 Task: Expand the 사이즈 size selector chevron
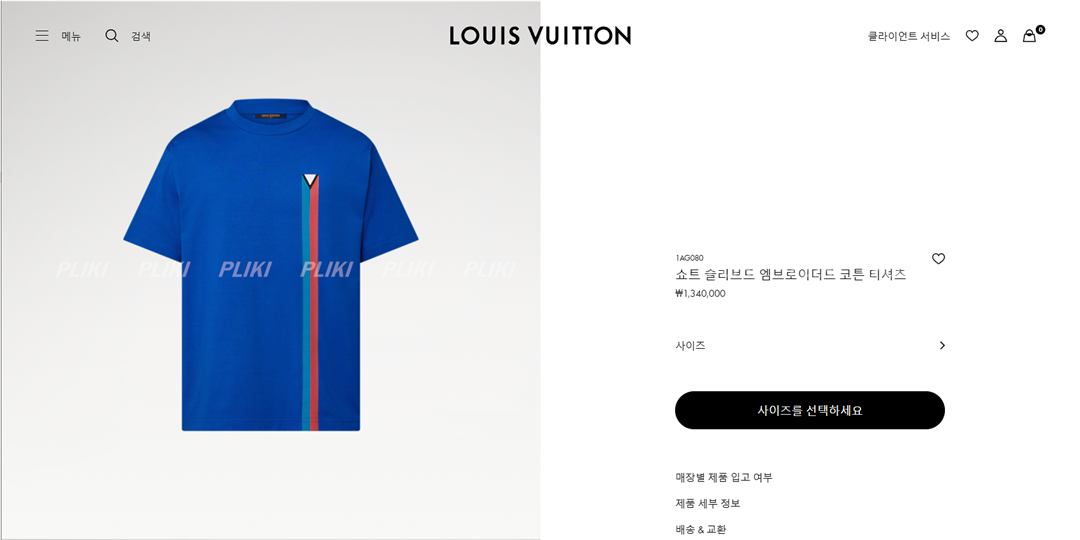point(942,346)
